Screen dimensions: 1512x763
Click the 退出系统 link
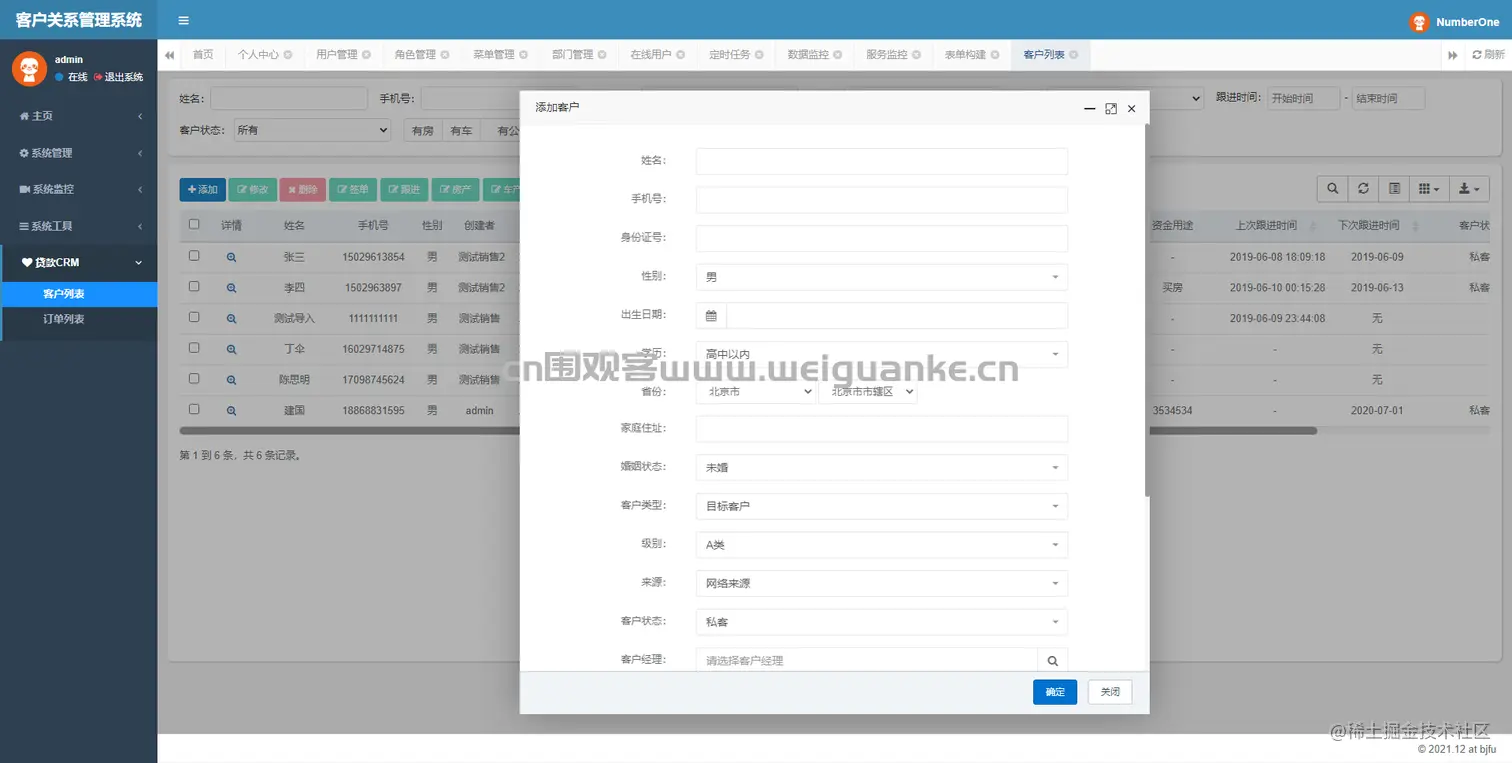(119, 77)
